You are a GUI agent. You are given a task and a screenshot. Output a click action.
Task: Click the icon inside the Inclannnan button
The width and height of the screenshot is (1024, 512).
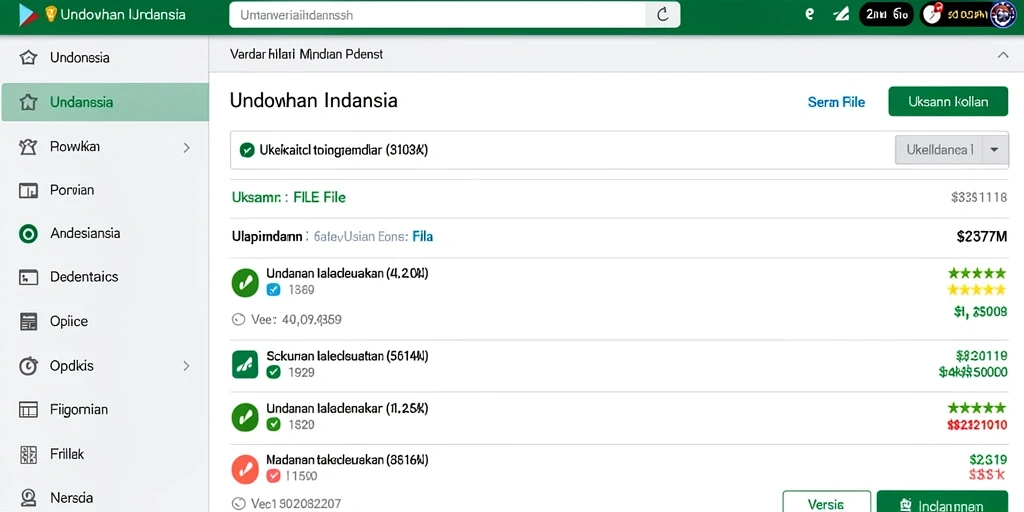pyautogui.click(x=906, y=505)
